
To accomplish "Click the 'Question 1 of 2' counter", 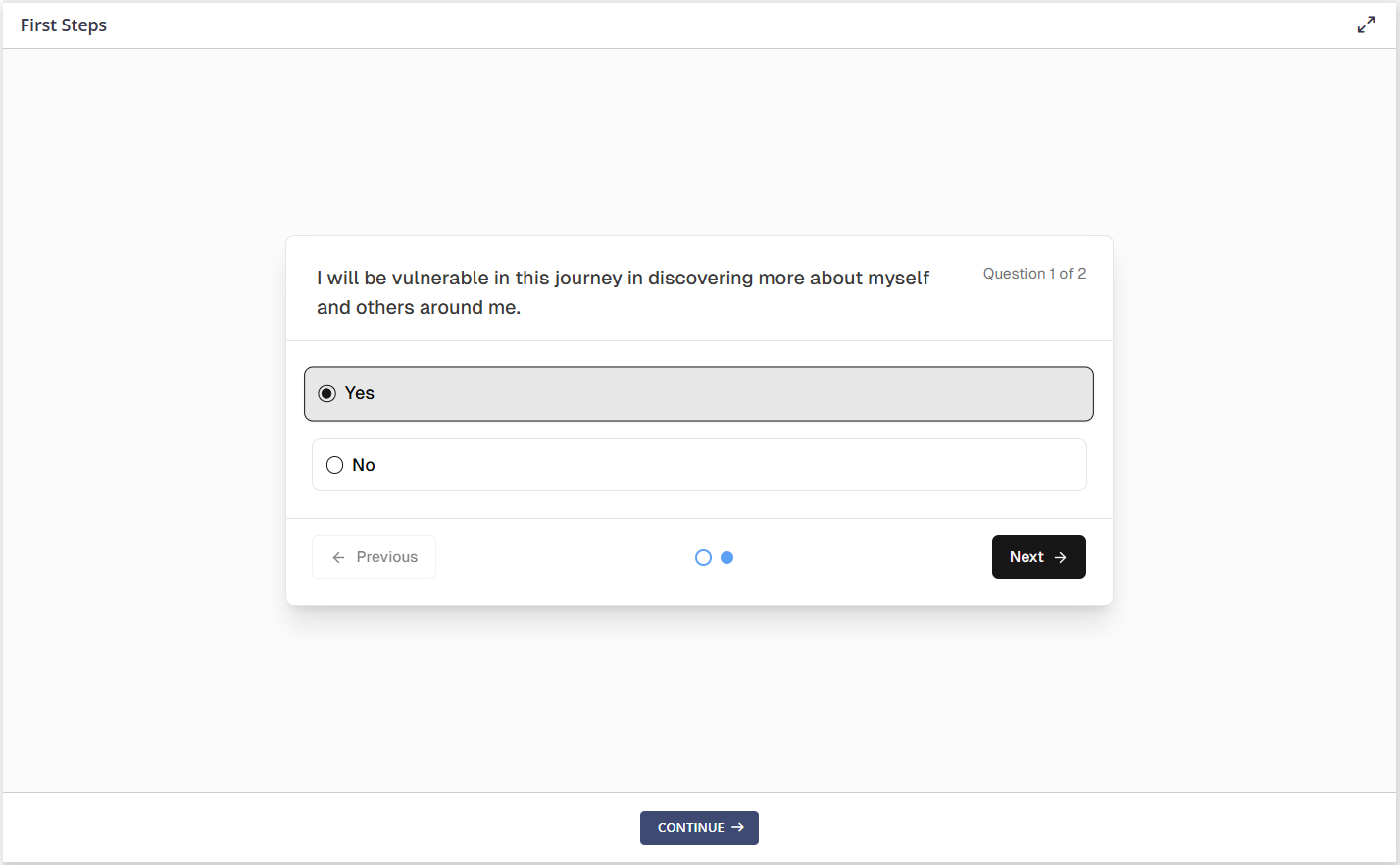I will click(x=1034, y=274).
